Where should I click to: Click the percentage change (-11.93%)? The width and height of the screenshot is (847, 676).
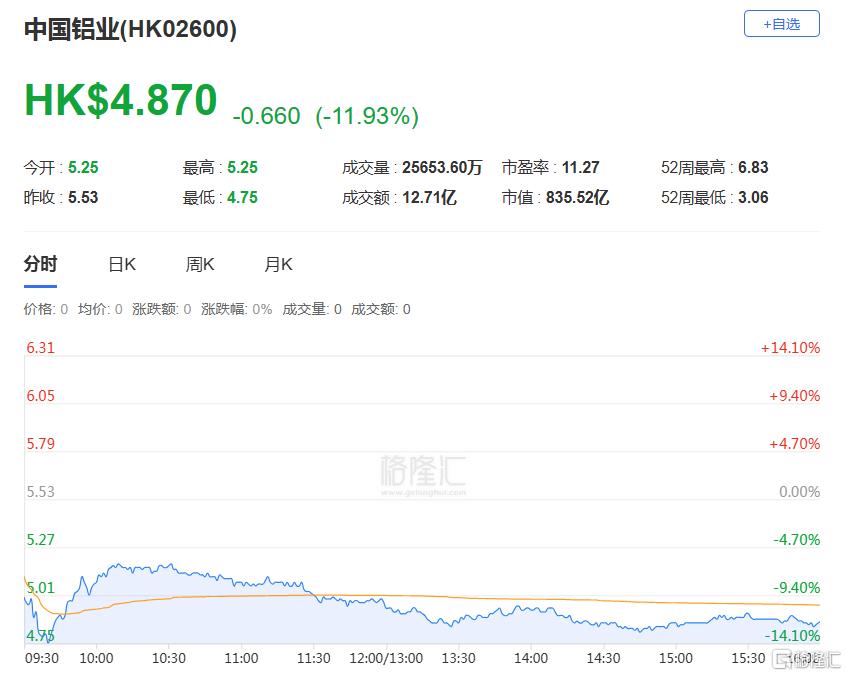pos(367,116)
